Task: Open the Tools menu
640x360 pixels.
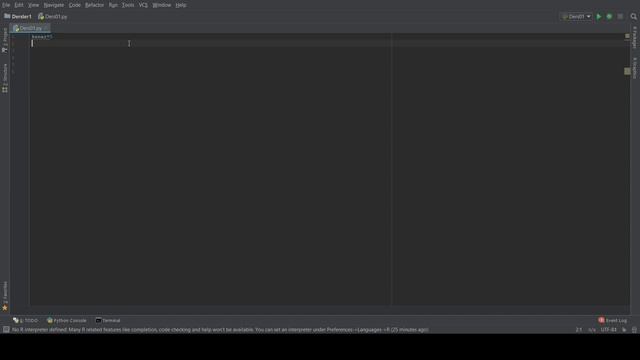Action: tap(128, 5)
